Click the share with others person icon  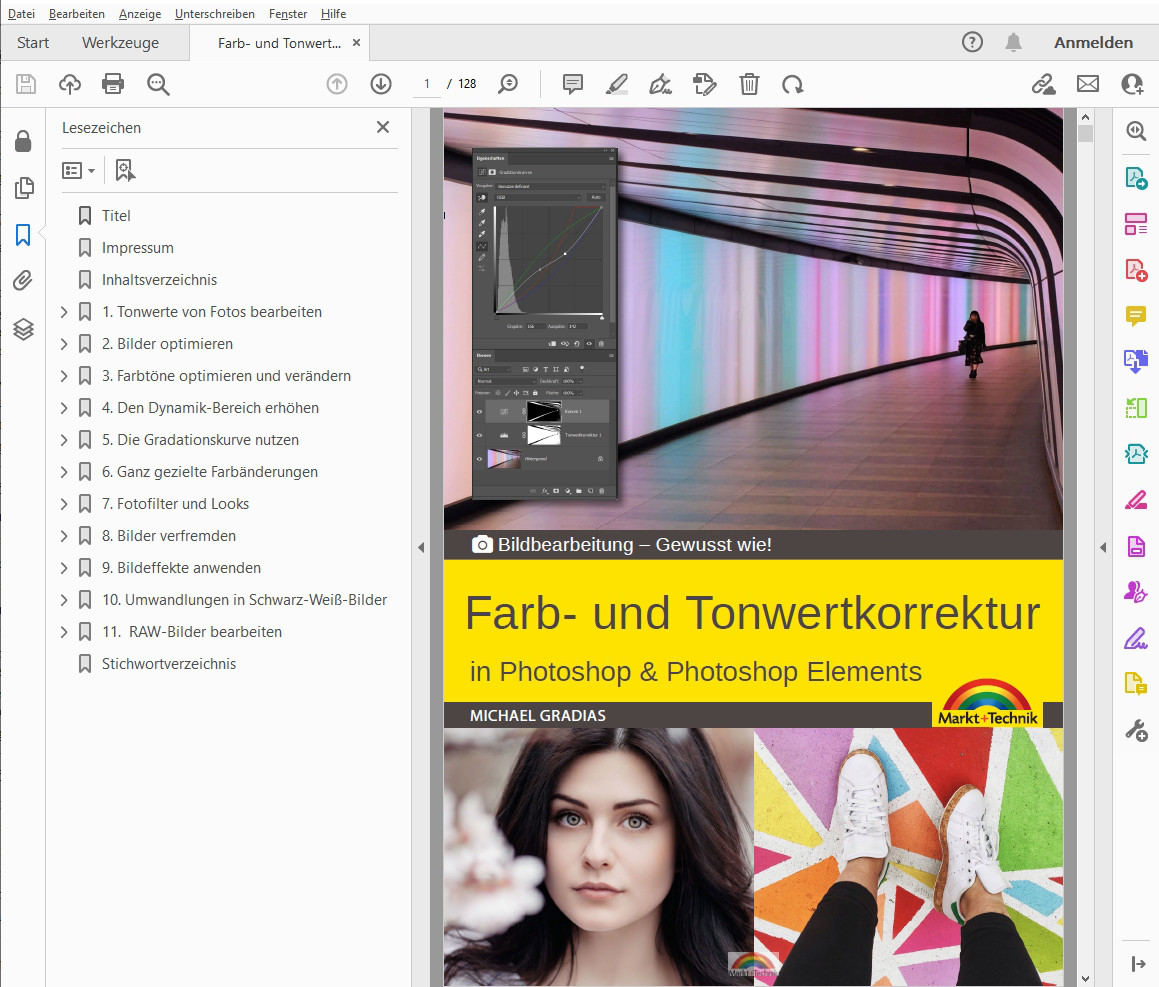(1132, 84)
